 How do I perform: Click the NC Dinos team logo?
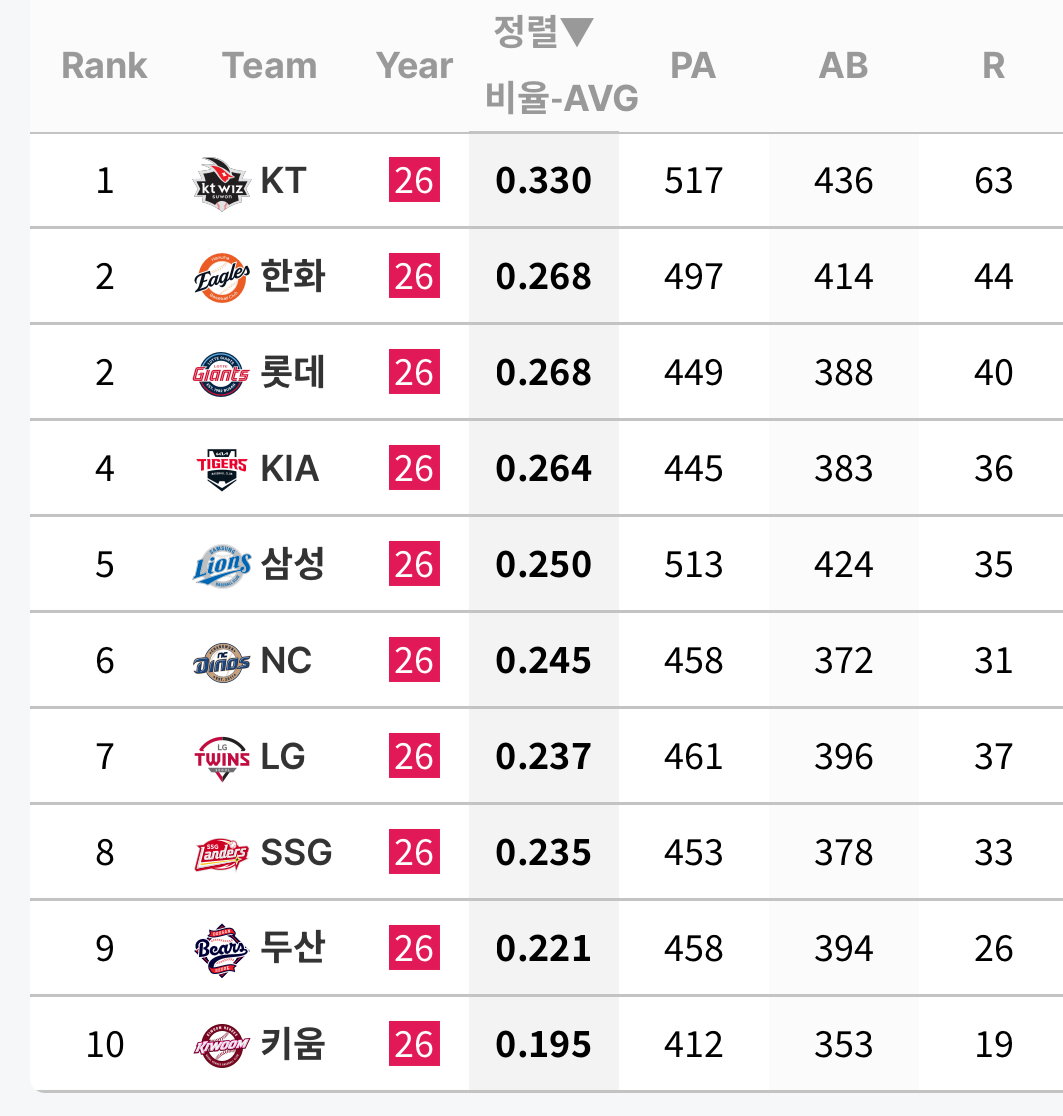[221, 662]
